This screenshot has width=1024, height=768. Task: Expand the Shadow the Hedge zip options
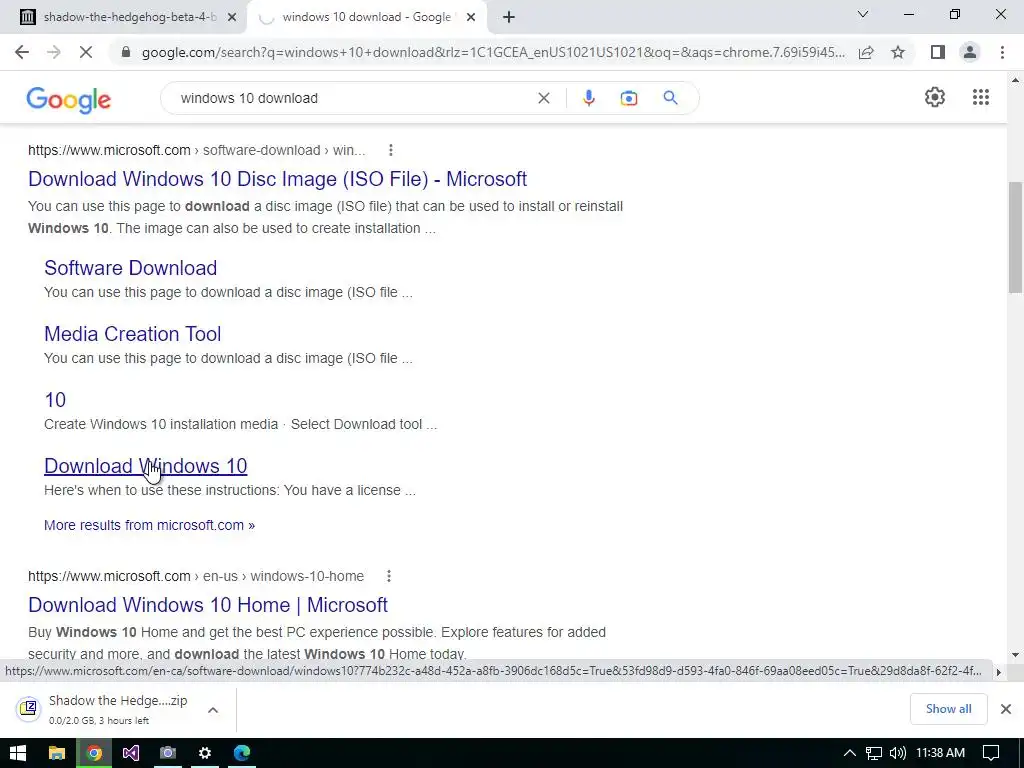pos(213,710)
